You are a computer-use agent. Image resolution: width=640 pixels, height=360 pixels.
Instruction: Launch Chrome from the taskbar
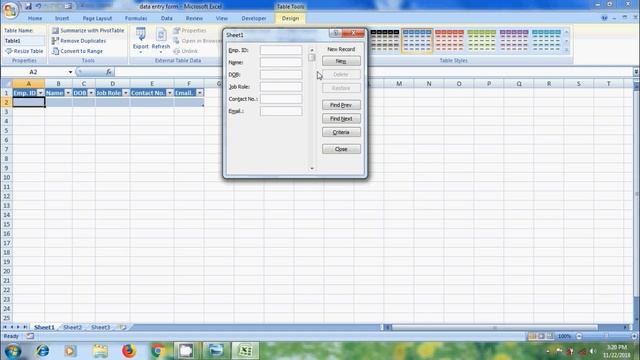pos(158,351)
